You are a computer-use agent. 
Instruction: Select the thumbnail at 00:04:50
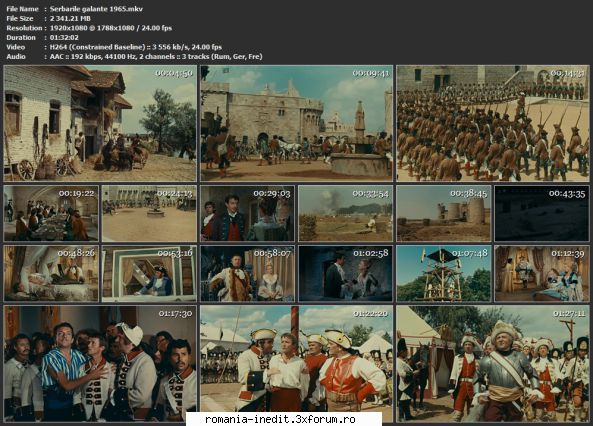100,123
